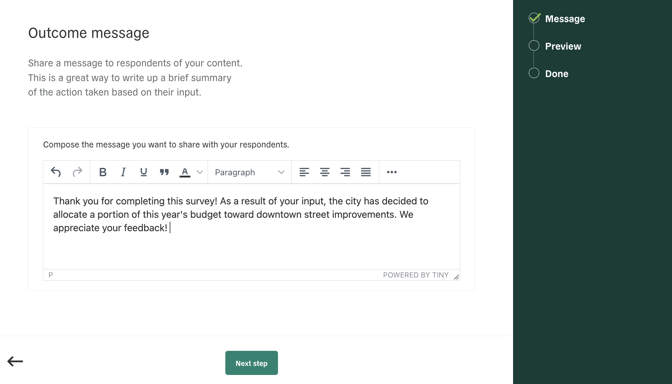
Task: Open the text color picker arrow
Action: click(200, 172)
